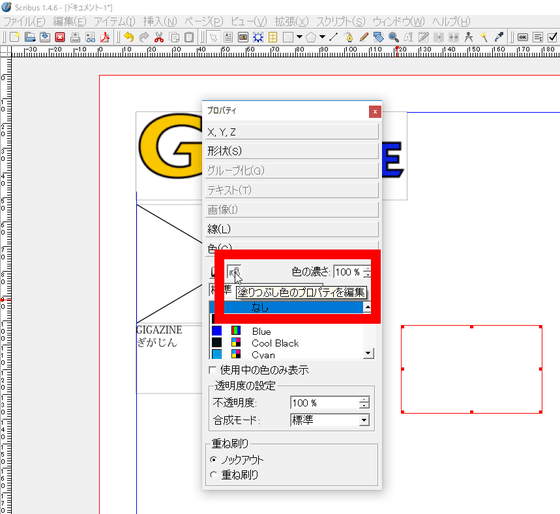
Task: Select the ノックアウト radio button
Action: coord(213,459)
